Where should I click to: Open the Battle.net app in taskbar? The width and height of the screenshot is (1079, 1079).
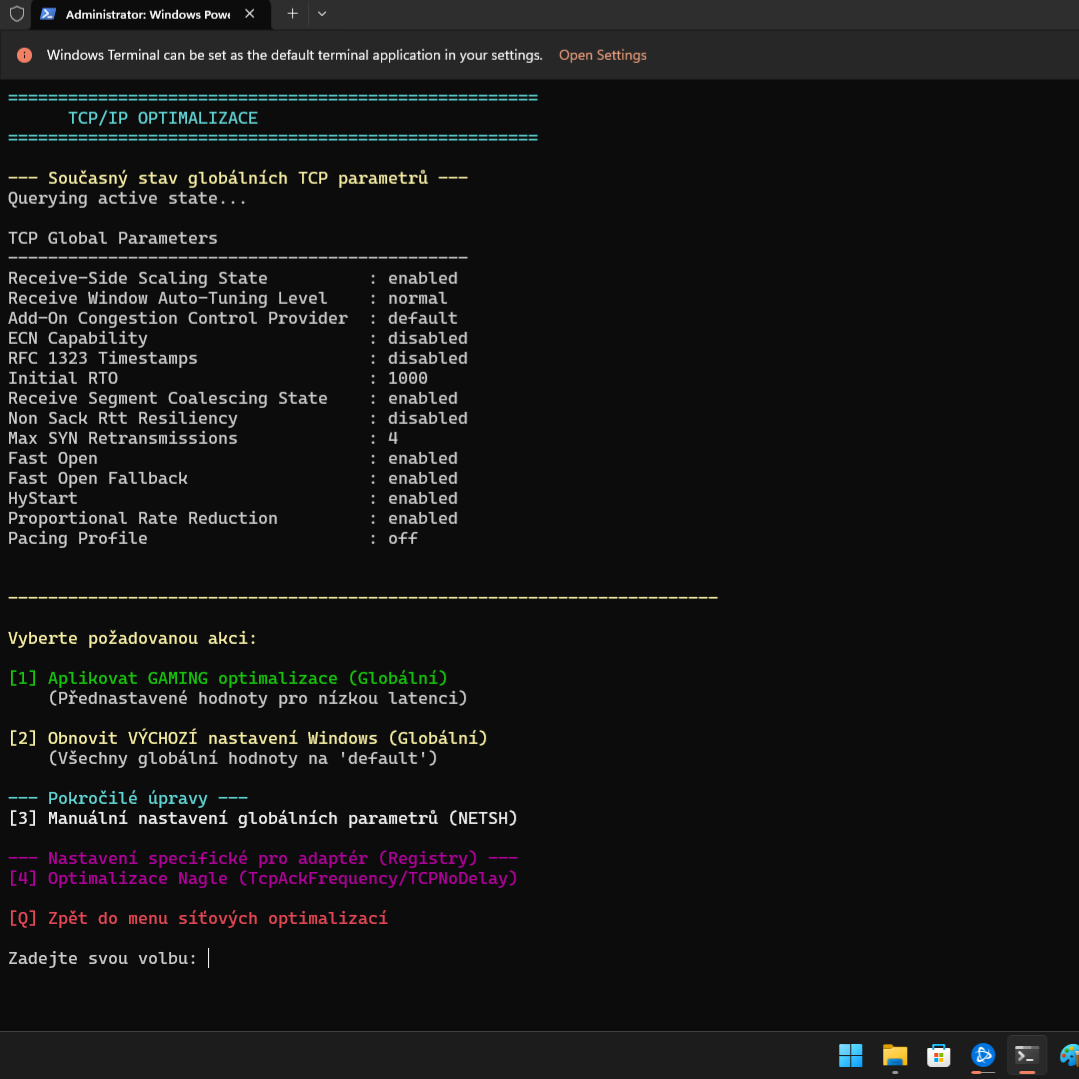tap(982, 1055)
